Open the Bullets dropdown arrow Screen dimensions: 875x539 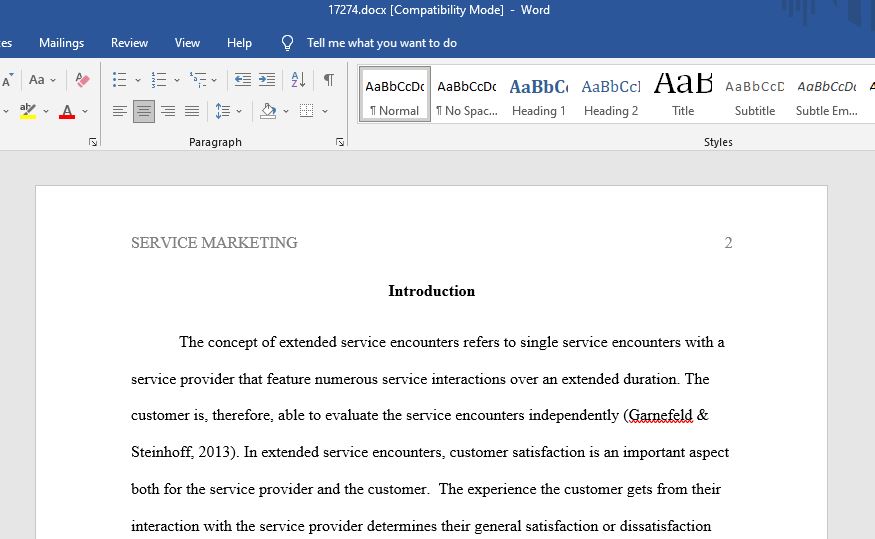pos(137,80)
